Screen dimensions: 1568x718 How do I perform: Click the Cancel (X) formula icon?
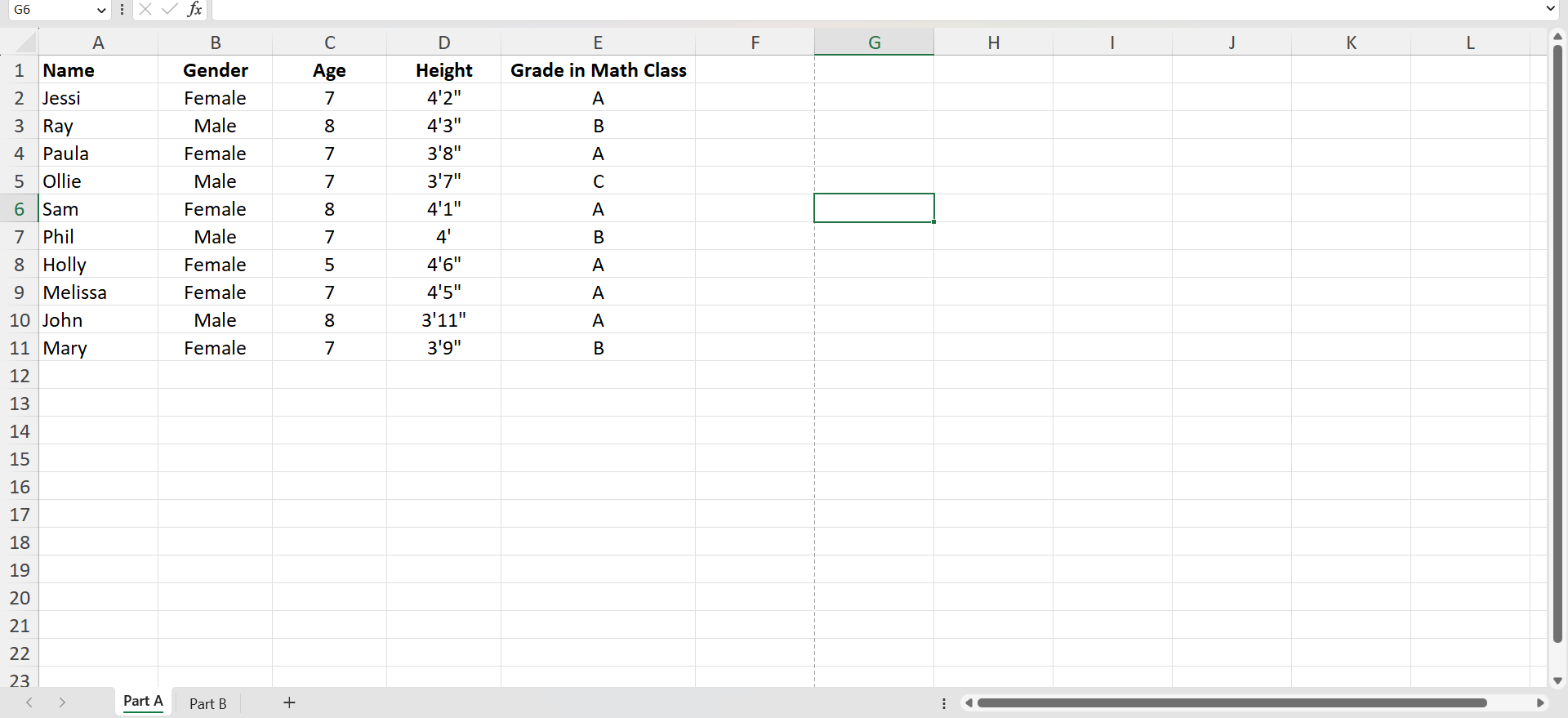coord(145,10)
